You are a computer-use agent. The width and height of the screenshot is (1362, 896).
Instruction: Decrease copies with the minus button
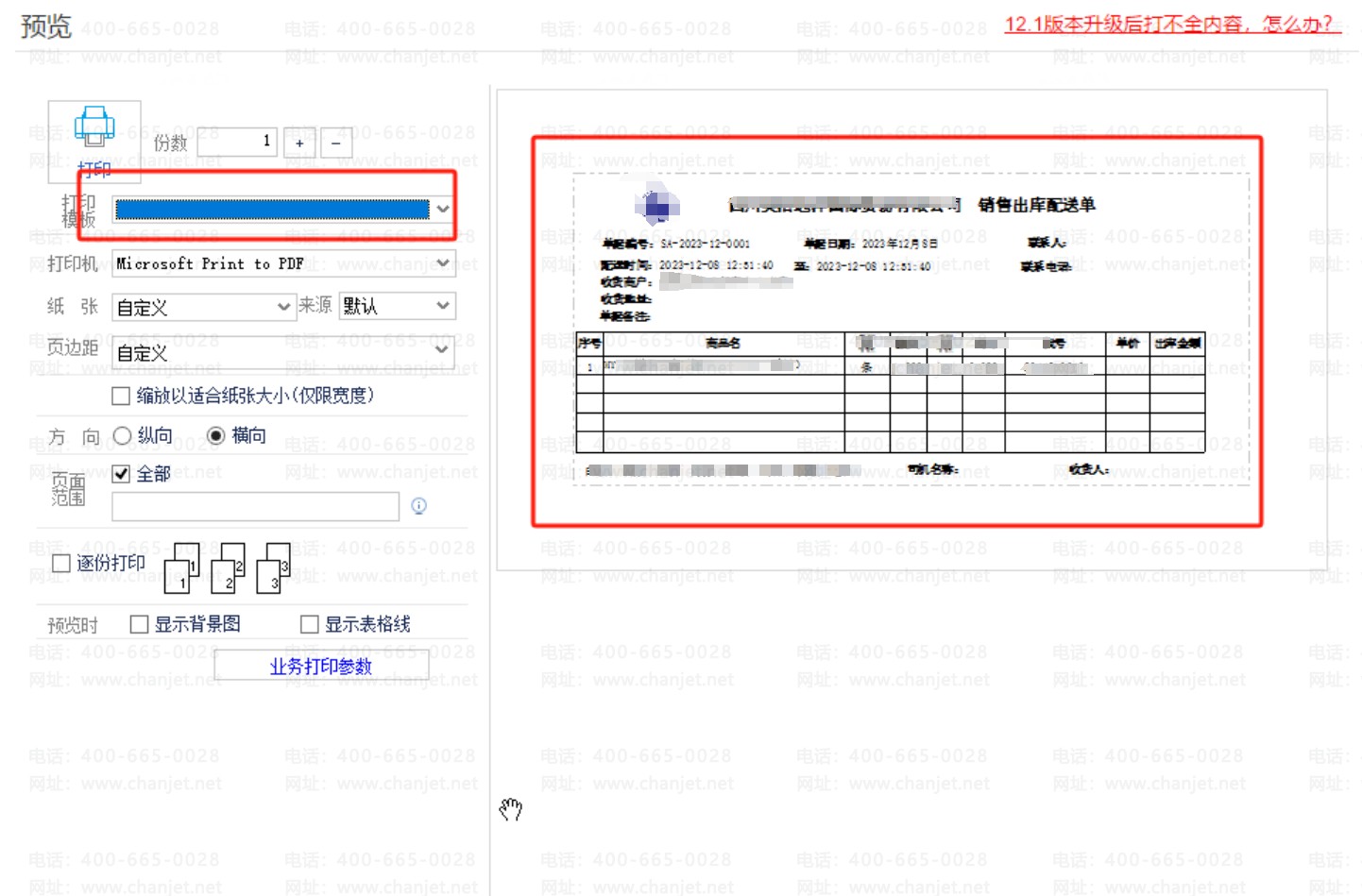click(335, 144)
